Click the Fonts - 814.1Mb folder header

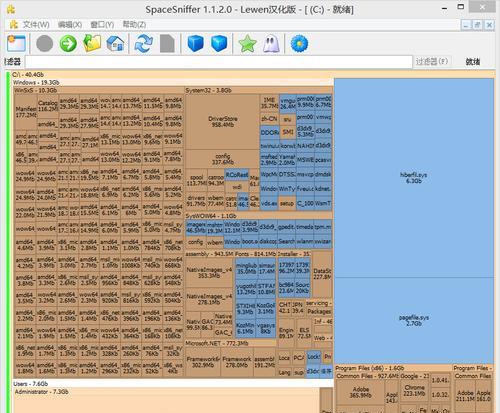tap(255, 254)
